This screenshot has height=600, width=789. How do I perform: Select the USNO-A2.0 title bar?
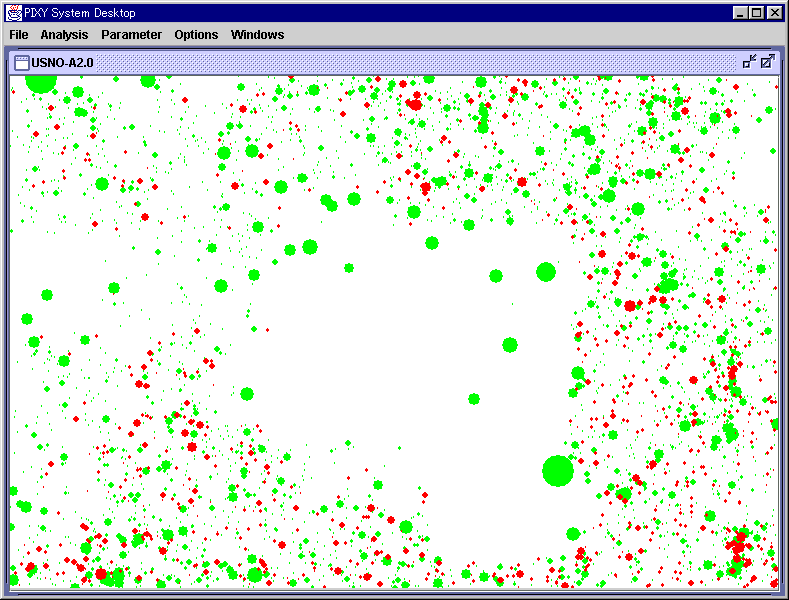(394, 62)
